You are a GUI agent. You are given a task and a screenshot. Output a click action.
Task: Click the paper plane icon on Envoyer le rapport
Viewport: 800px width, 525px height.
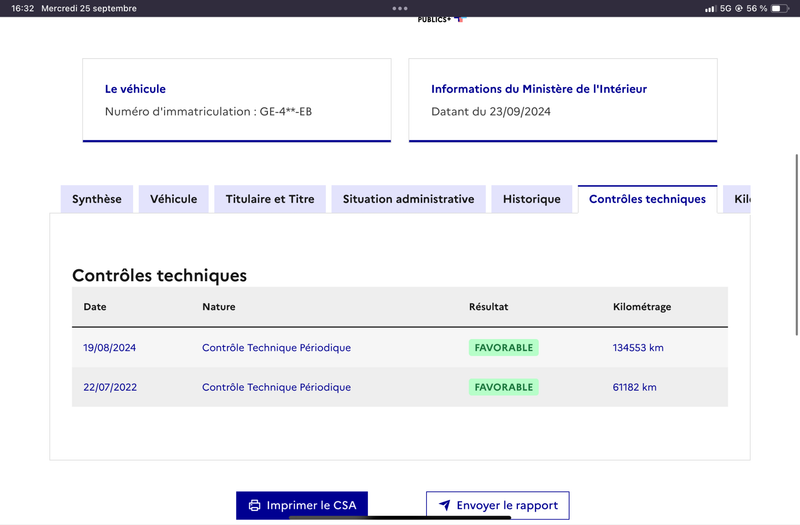tap(444, 505)
